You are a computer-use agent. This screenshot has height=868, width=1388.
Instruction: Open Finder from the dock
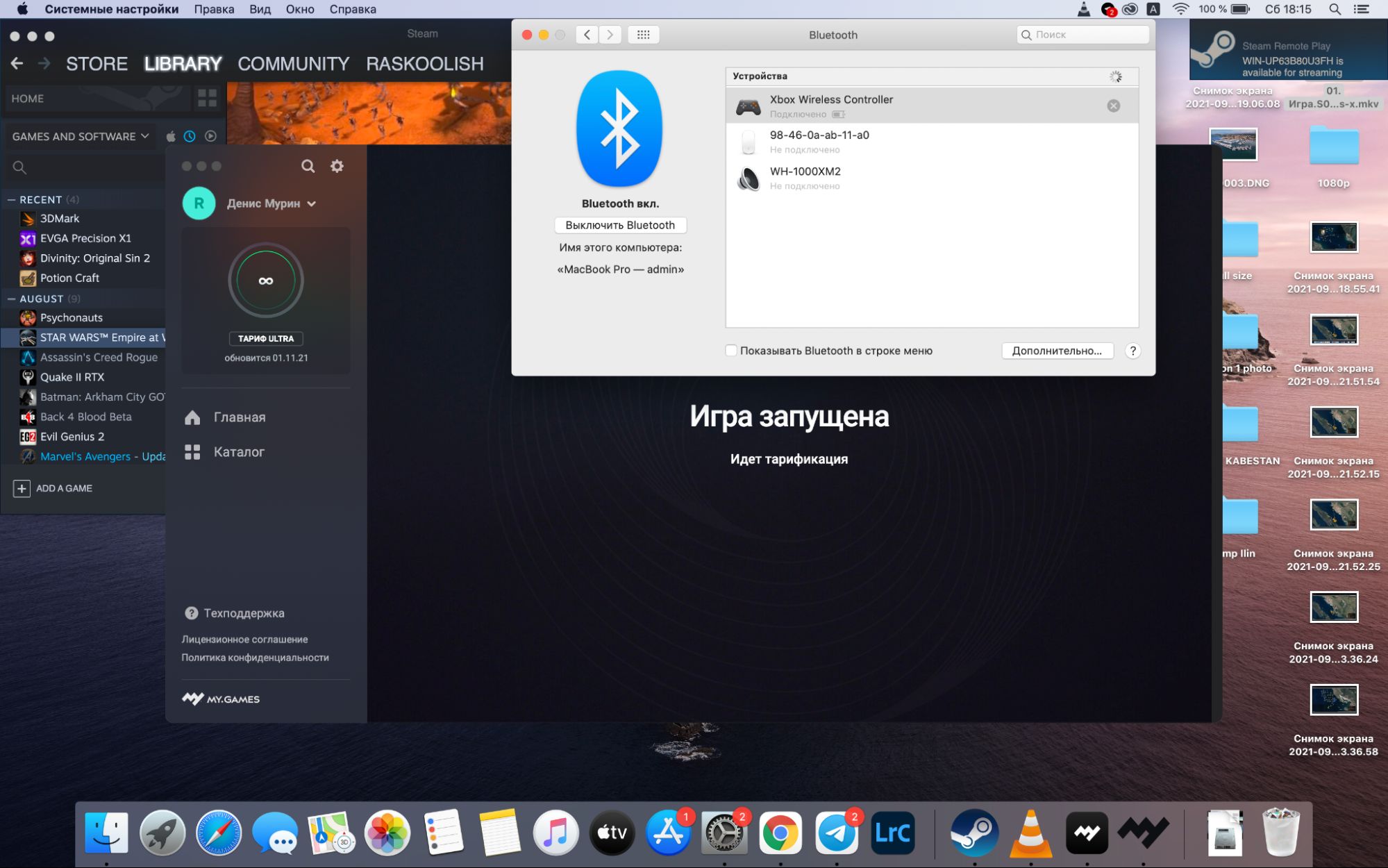(106, 833)
